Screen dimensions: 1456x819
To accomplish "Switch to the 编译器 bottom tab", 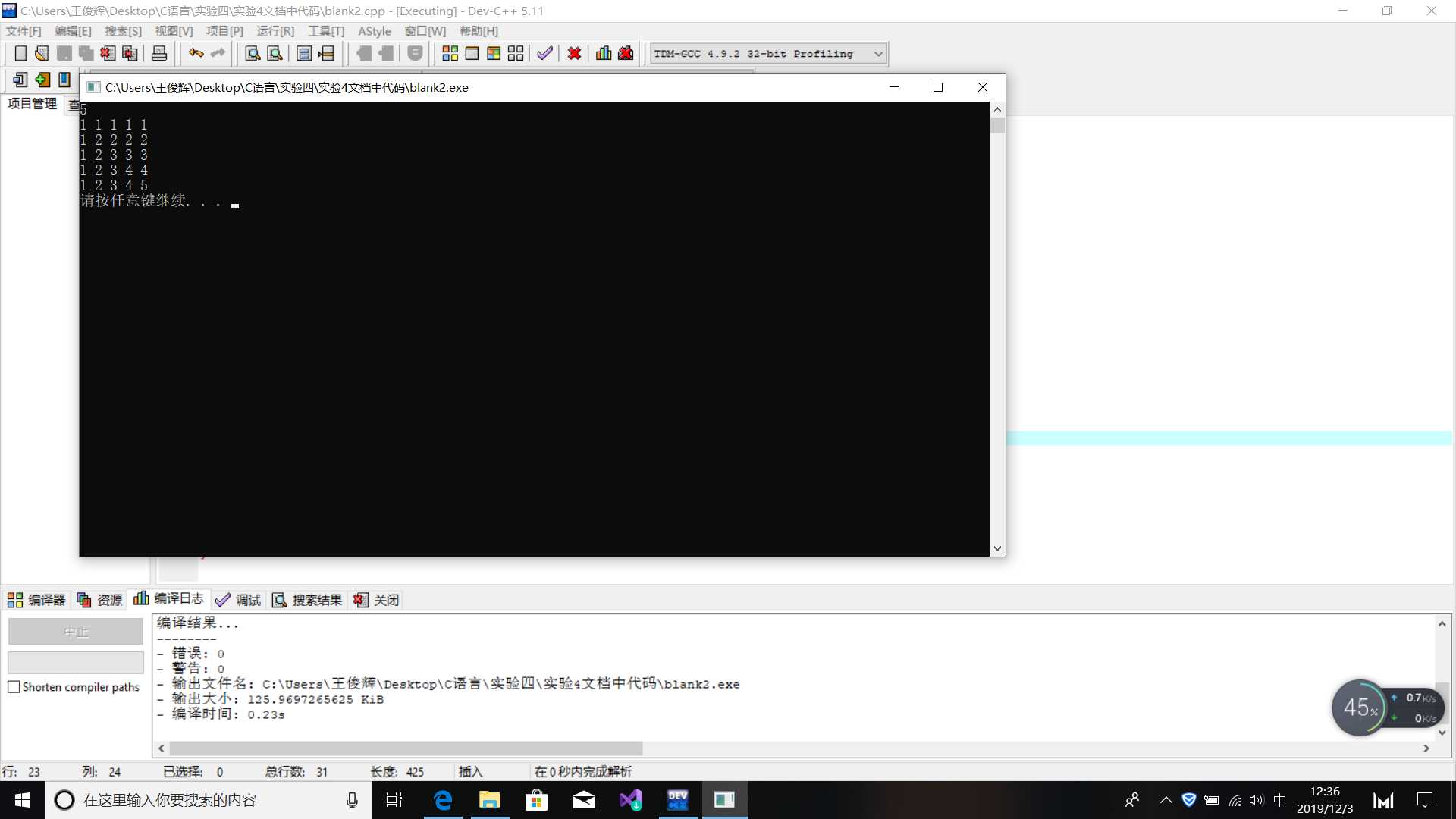I will tap(36, 600).
